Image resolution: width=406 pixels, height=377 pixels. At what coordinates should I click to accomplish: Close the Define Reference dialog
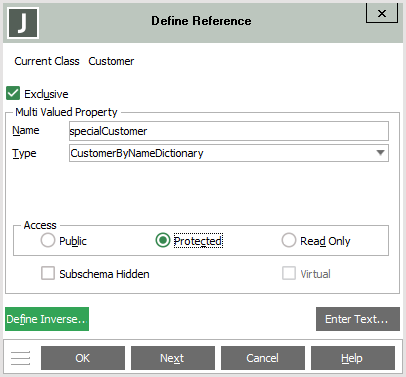[x=382, y=14]
